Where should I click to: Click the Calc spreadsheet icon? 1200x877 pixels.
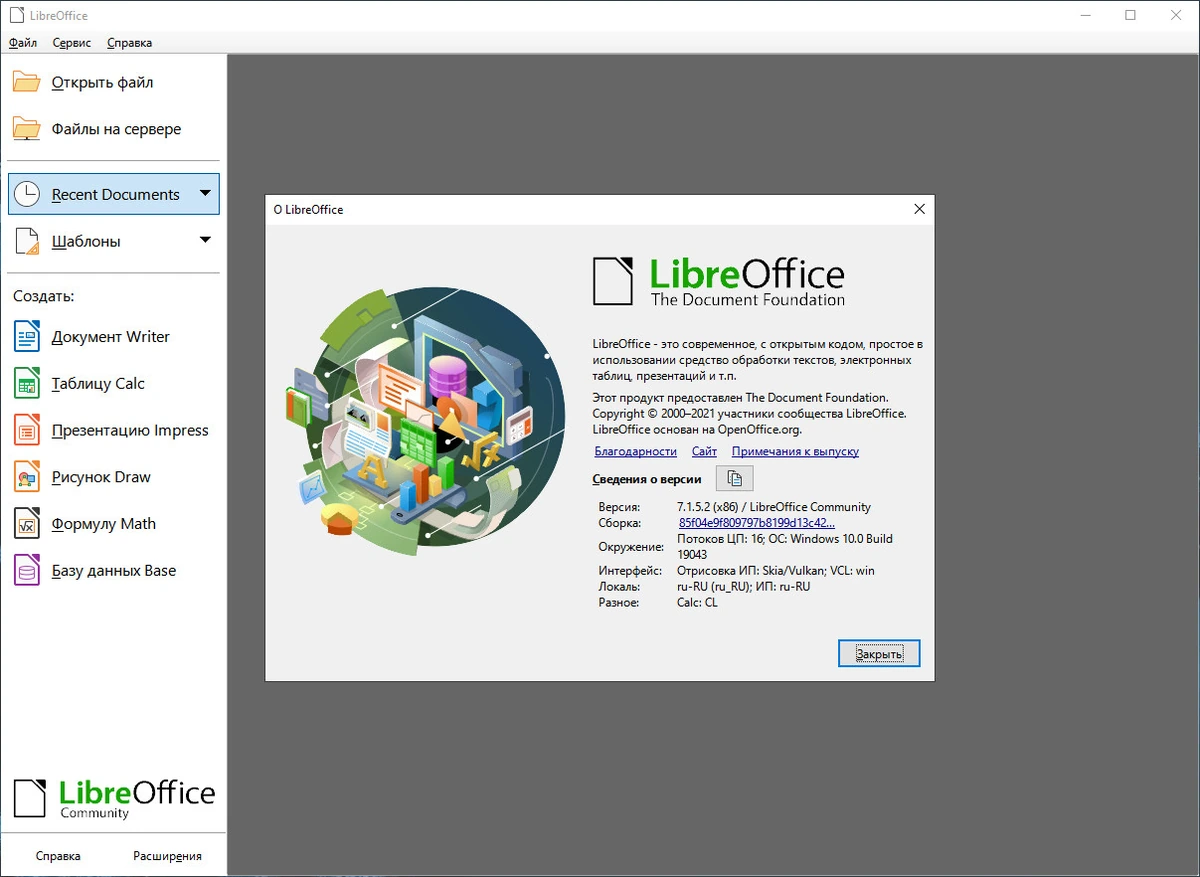[x=27, y=383]
